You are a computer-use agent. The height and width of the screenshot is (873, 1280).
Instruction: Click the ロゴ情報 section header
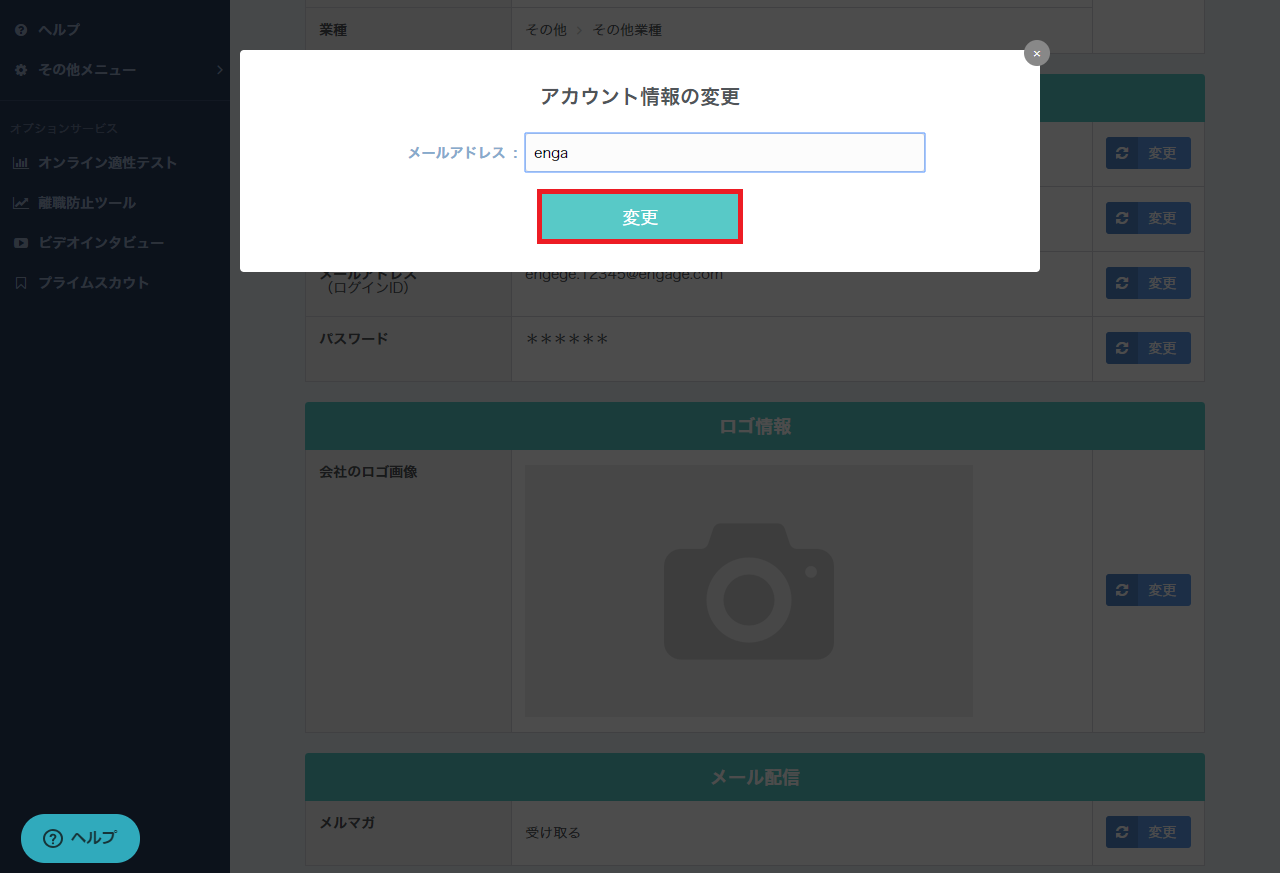coord(755,426)
